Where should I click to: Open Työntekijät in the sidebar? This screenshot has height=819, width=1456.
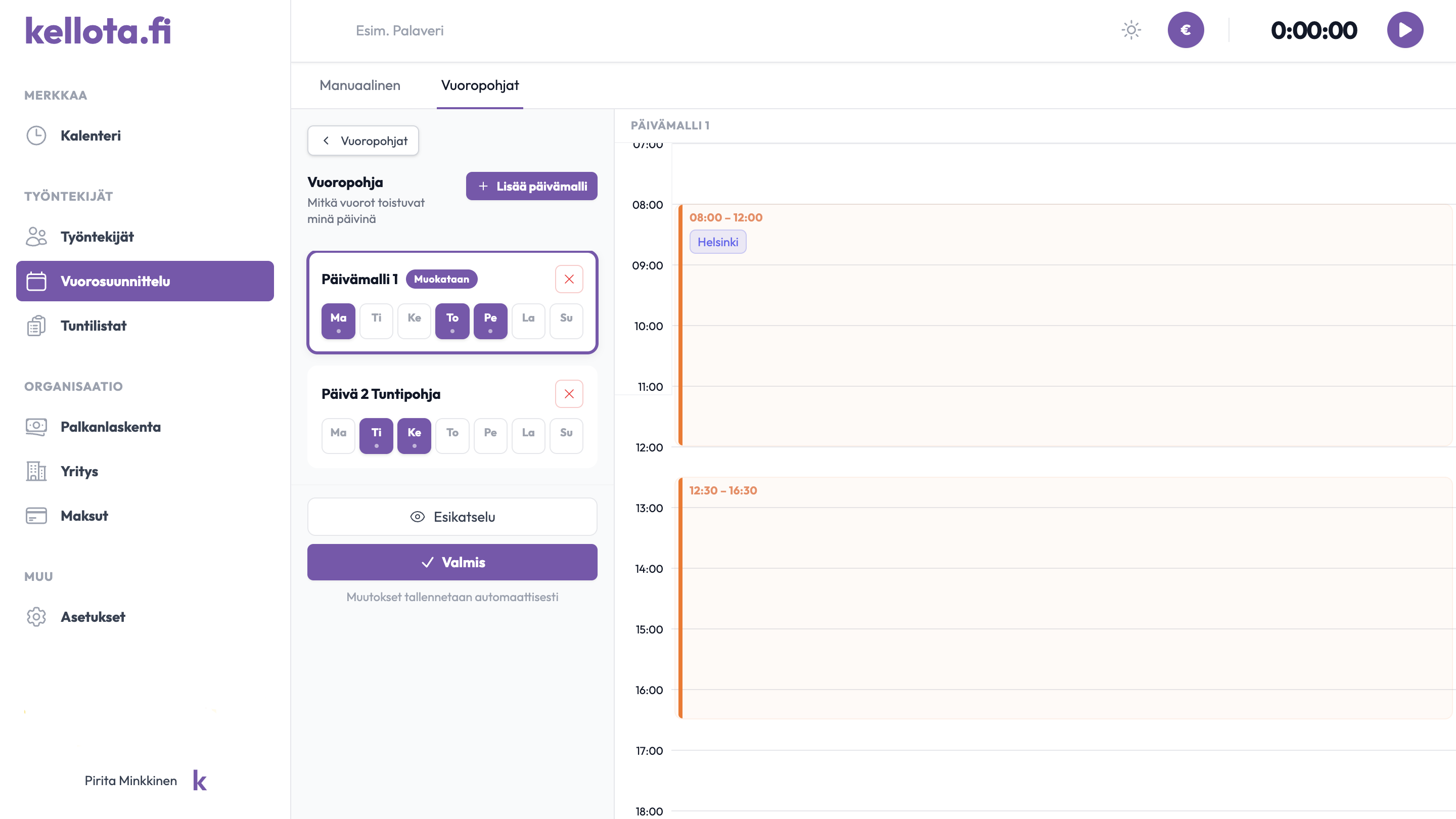pyautogui.click(x=145, y=237)
